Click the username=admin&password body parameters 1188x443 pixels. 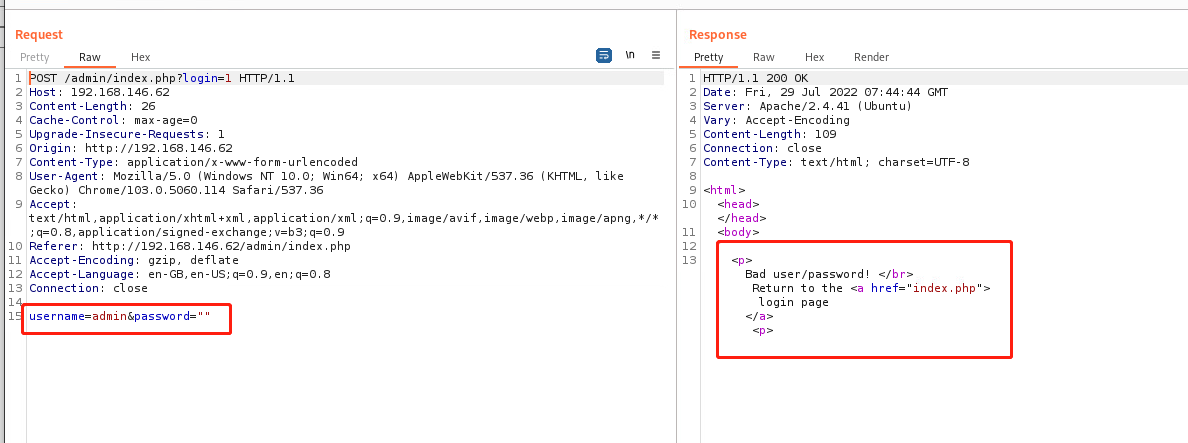pos(120,317)
